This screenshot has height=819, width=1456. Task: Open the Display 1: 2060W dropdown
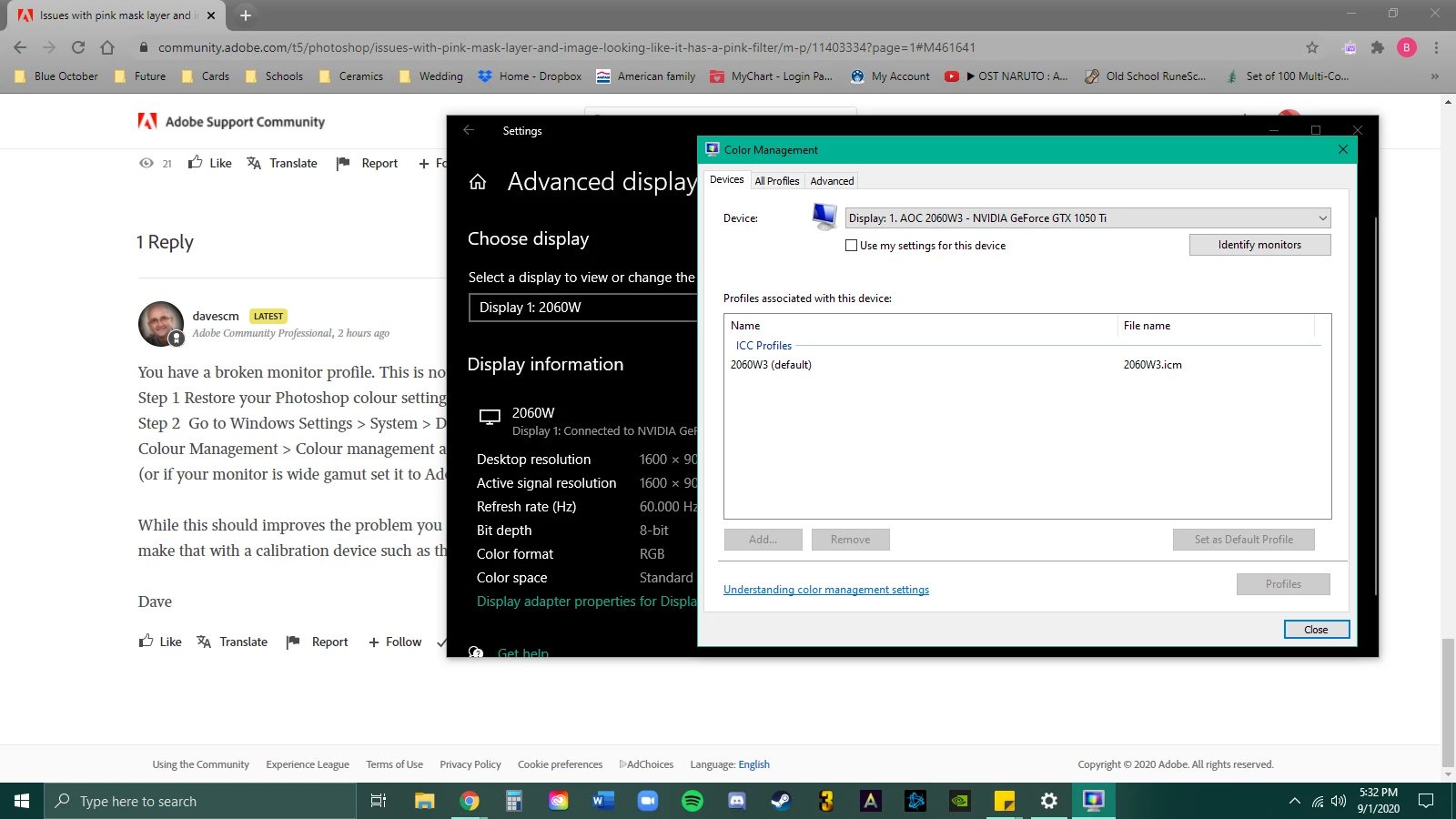tap(582, 308)
